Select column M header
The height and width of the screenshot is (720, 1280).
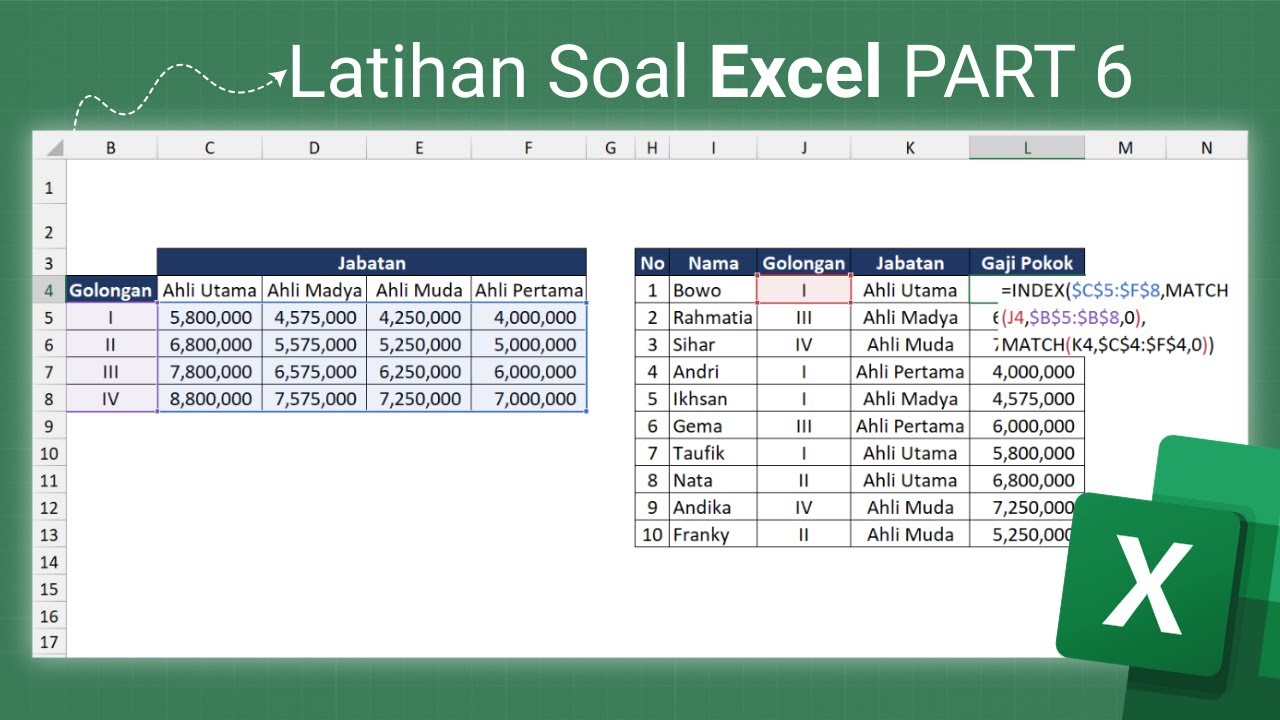click(1125, 148)
